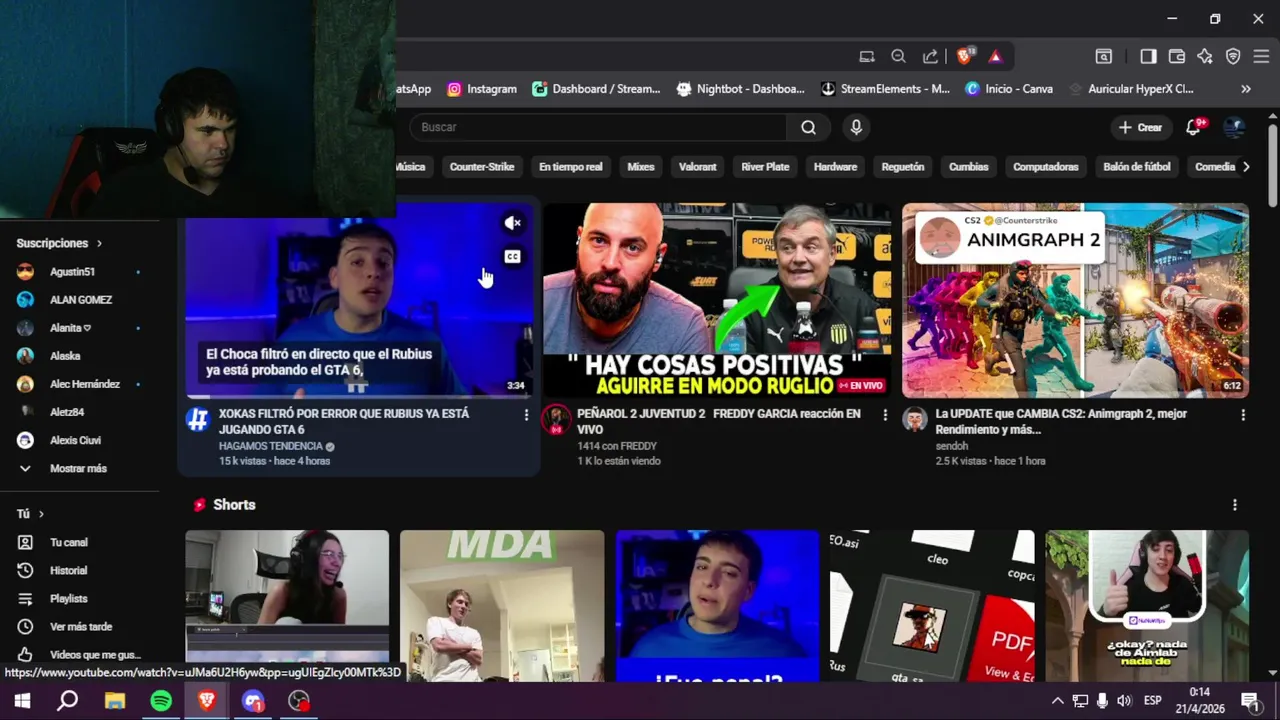Open the Nightbot Dashboard bookmark
This screenshot has width=1280, height=720.
coord(740,89)
